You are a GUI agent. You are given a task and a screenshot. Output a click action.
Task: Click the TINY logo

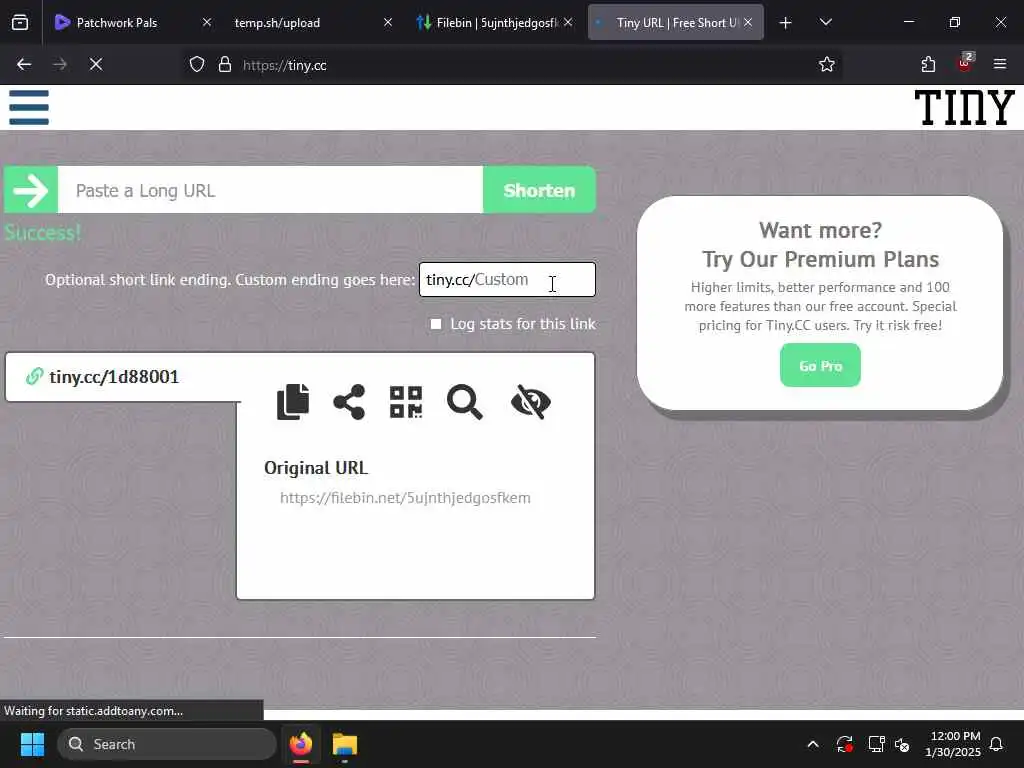click(x=964, y=108)
